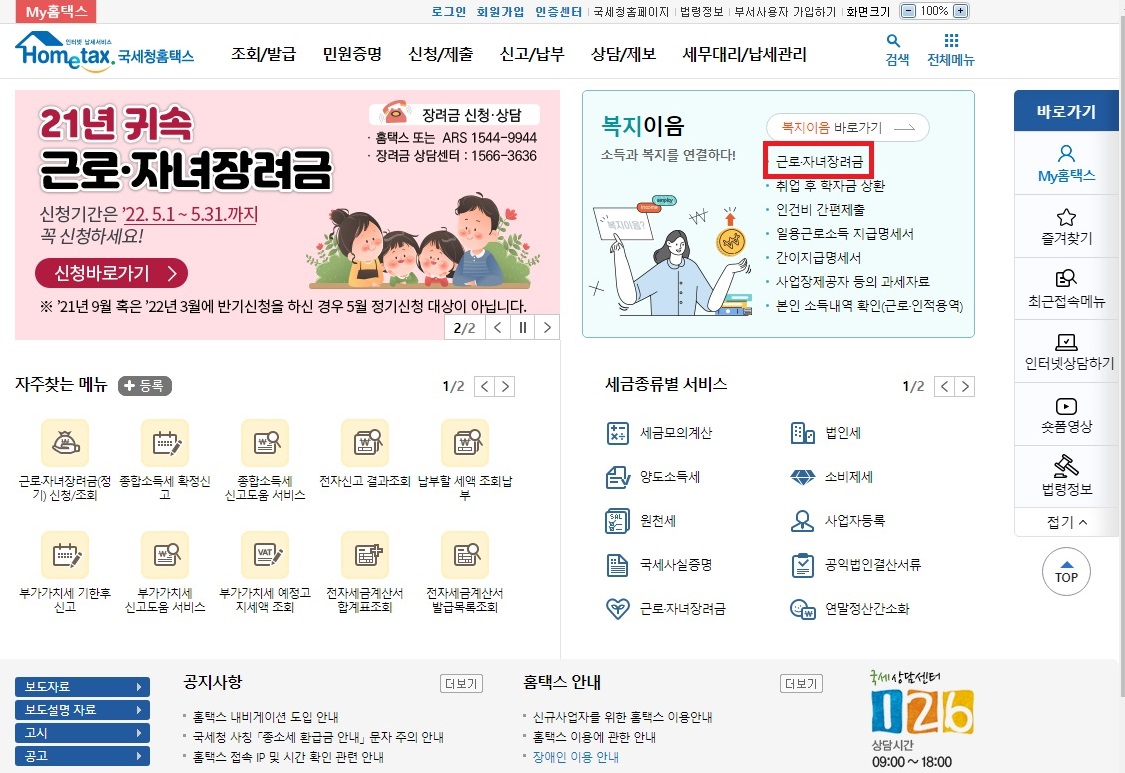Click the 원천세 icon
Image resolution: width=1125 pixels, height=773 pixels.
coord(617,520)
